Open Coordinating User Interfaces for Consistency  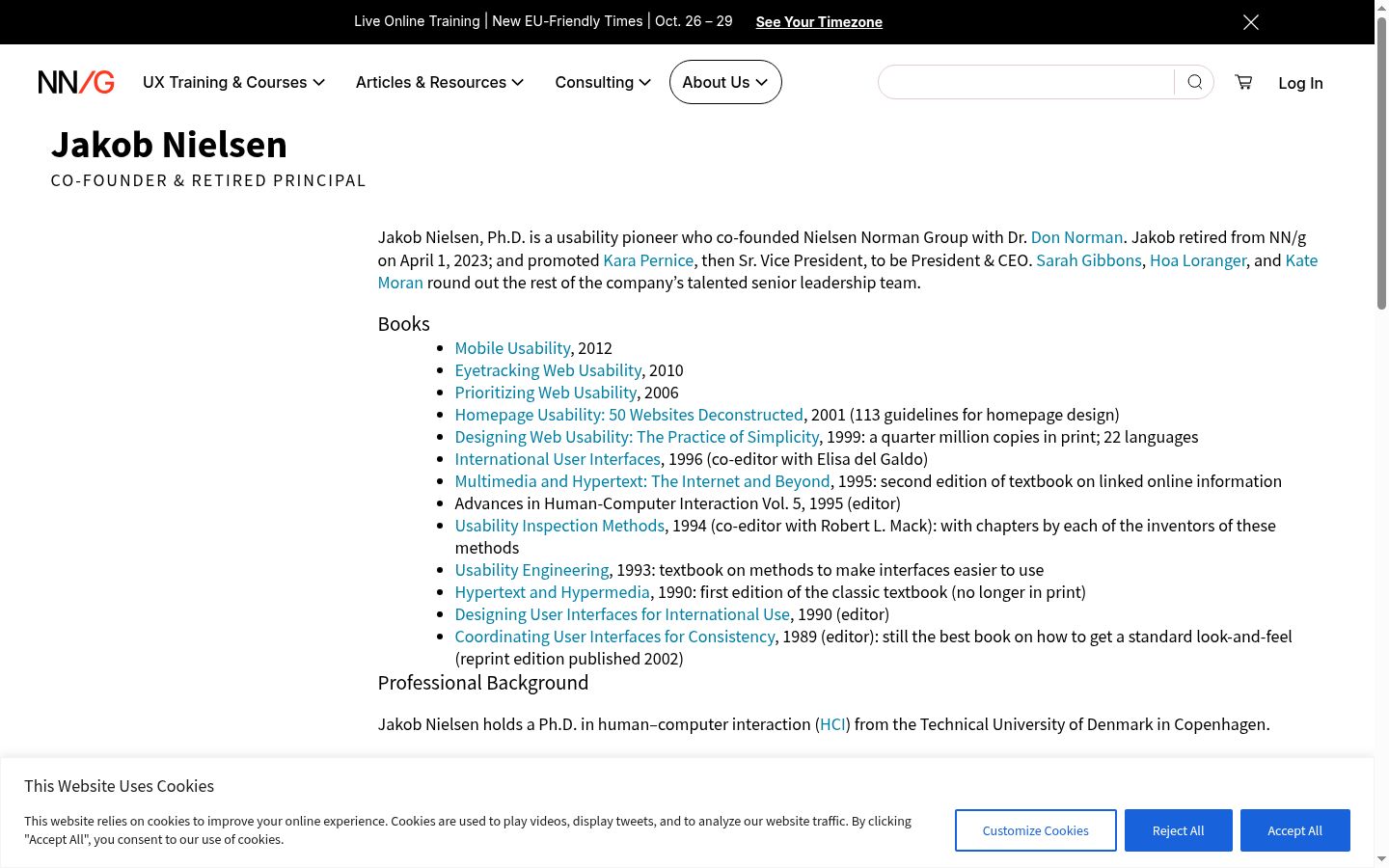click(x=614, y=637)
